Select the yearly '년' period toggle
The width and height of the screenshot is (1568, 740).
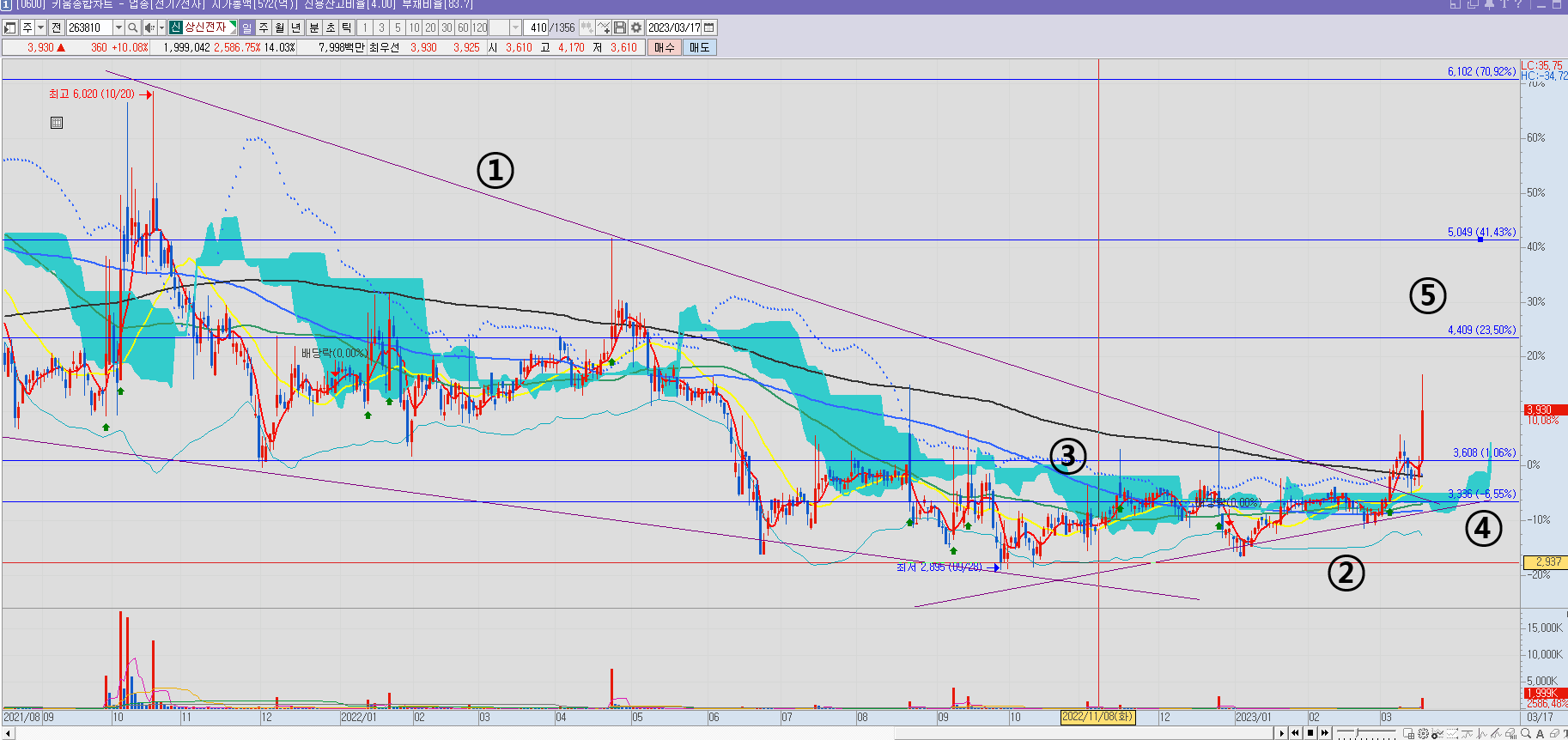[x=296, y=27]
